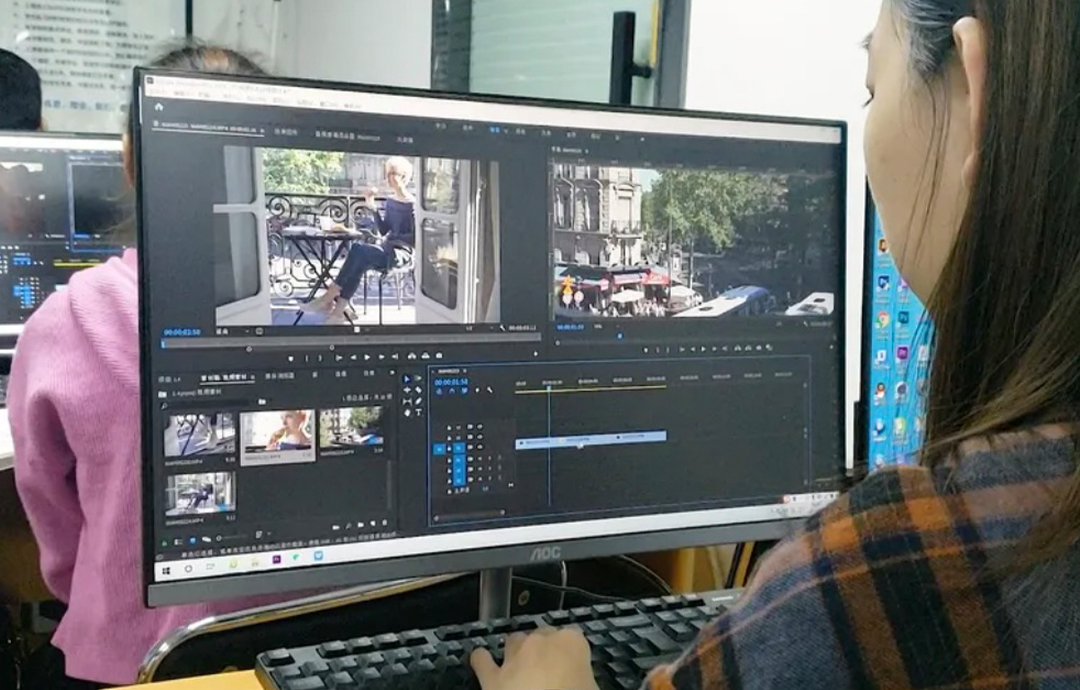Switch to Effect Controls tab
Image resolution: width=1080 pixels, height=690 pixels.
pos(286,132)
